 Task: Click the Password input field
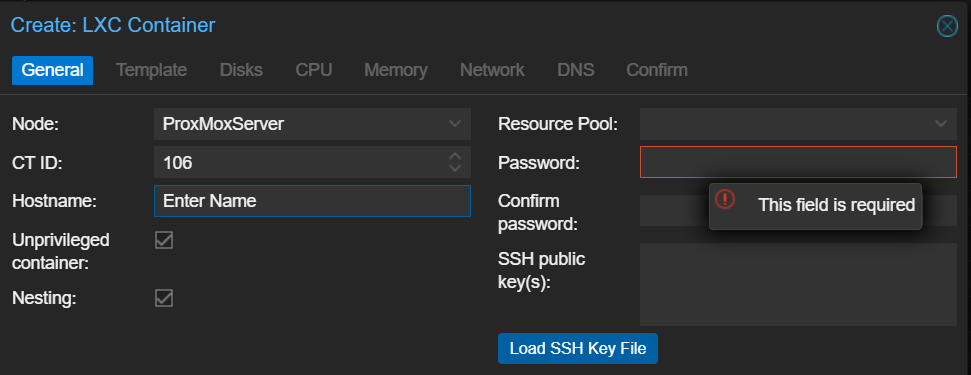pos(798,162)
